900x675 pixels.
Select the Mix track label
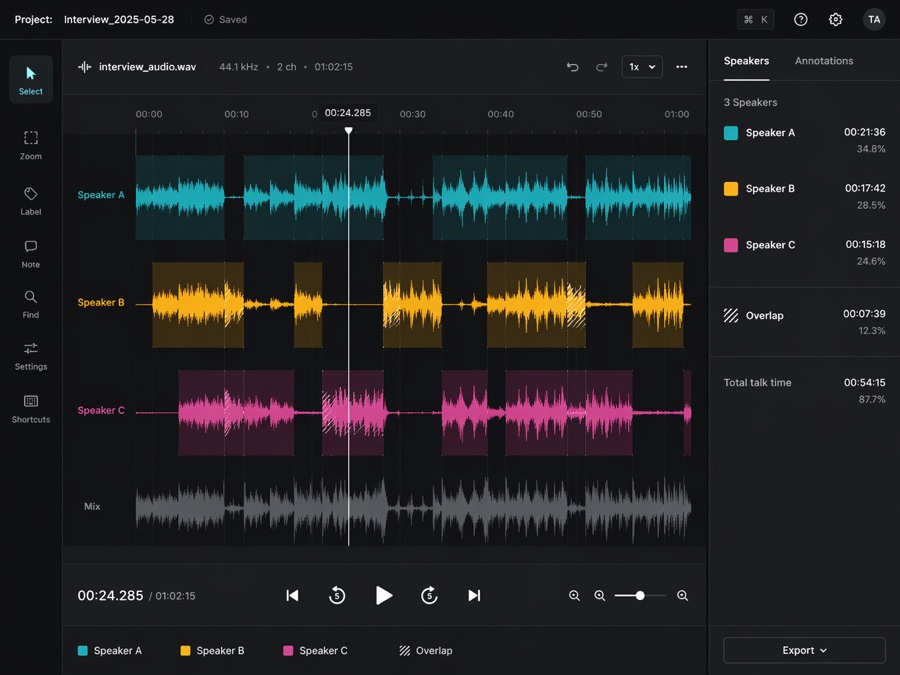(92, 506)
